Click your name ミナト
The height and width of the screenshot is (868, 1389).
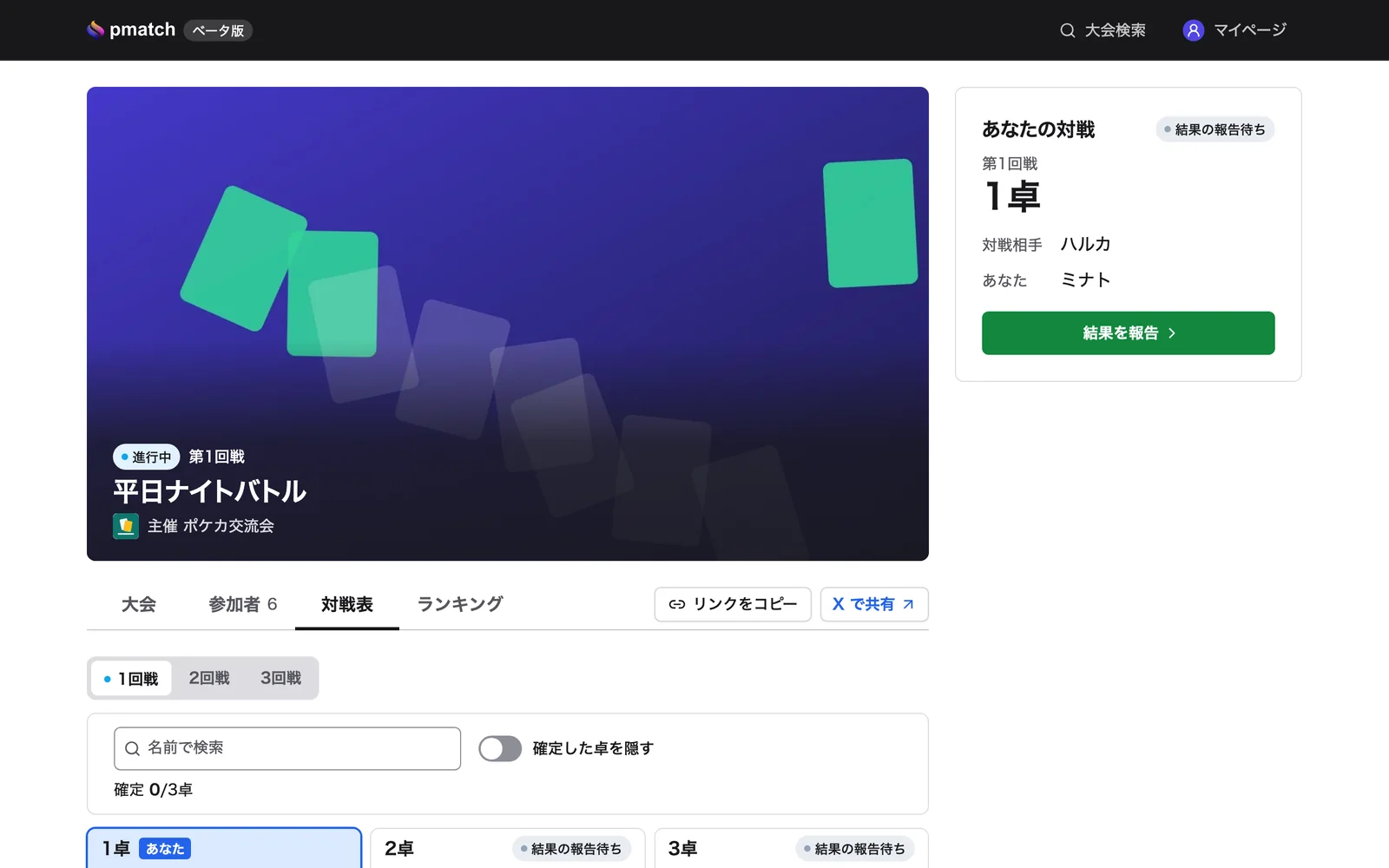click(1085, 279)
